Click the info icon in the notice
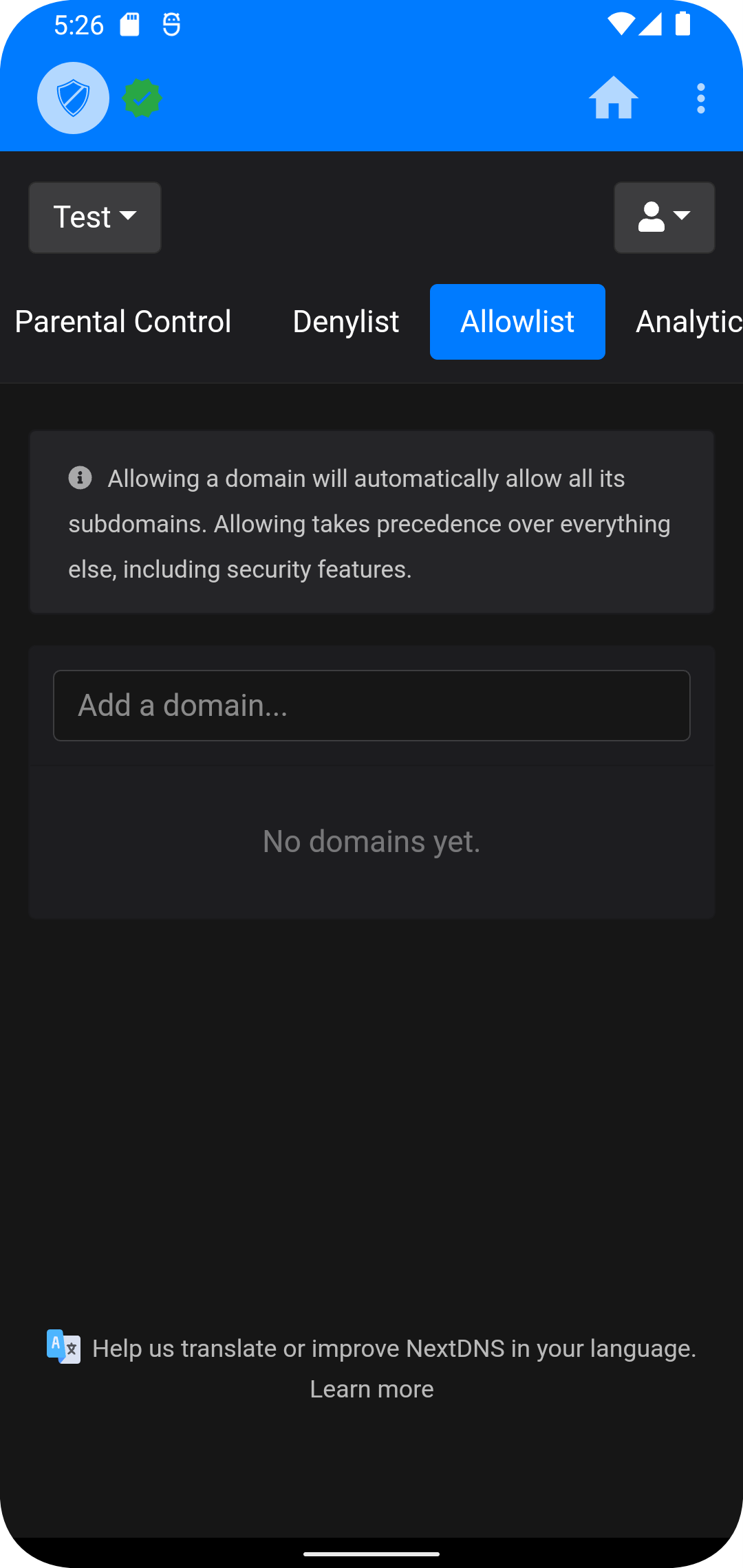The image size is (743, 1568). click(x=80, y=477)
